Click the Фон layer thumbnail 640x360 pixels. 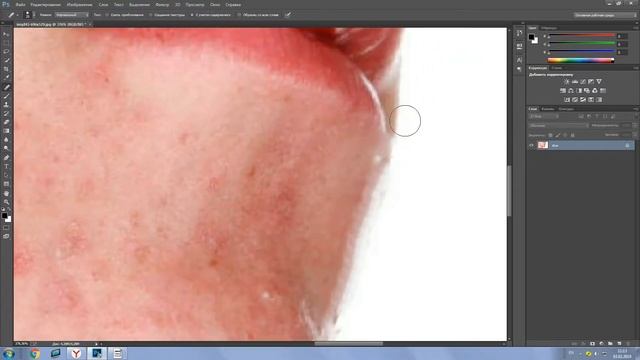tap(543, 145)
